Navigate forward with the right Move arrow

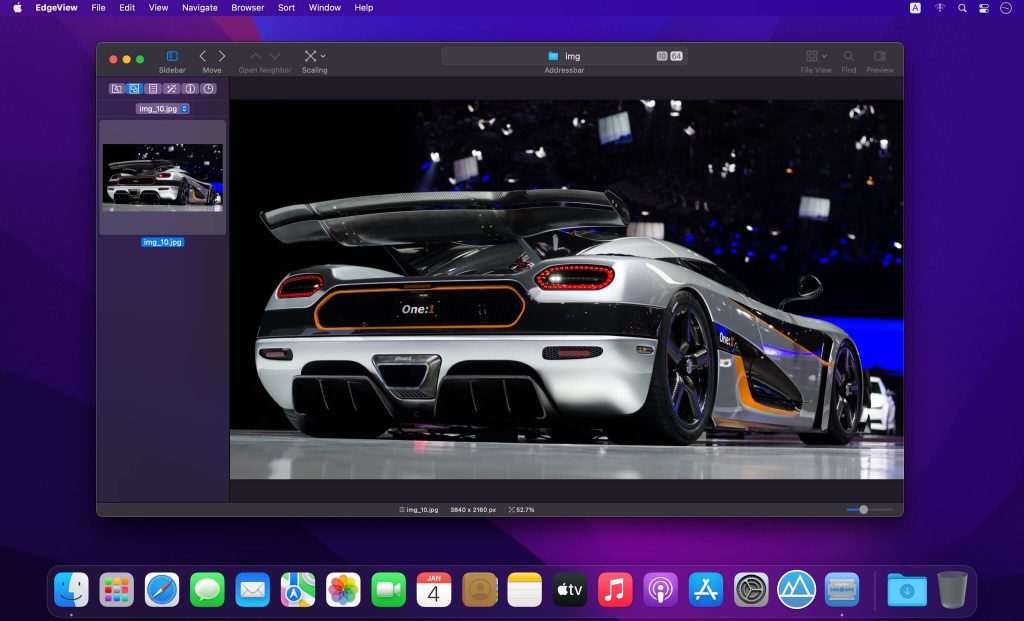222,55
